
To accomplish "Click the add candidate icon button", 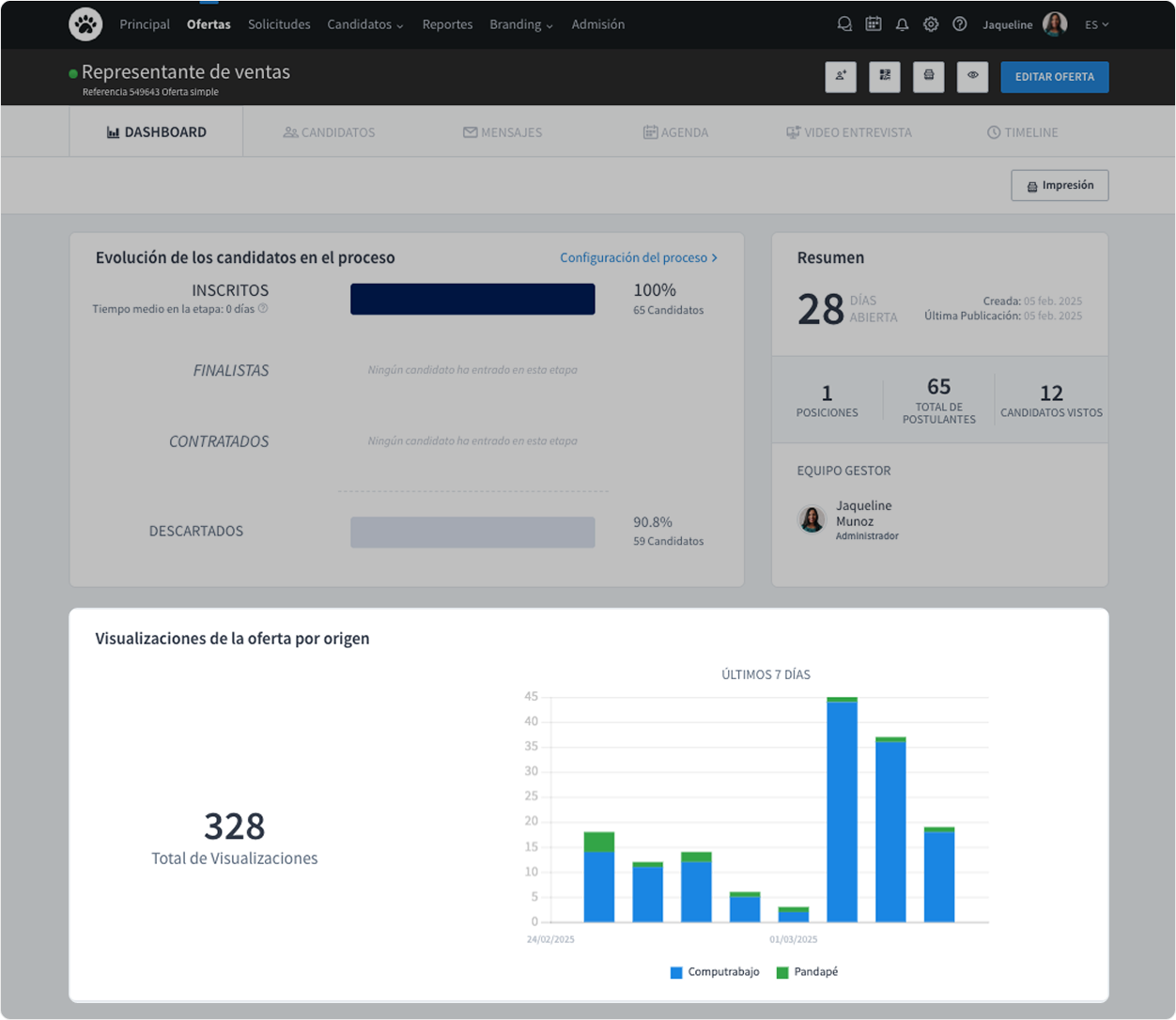I will (841, 76).
